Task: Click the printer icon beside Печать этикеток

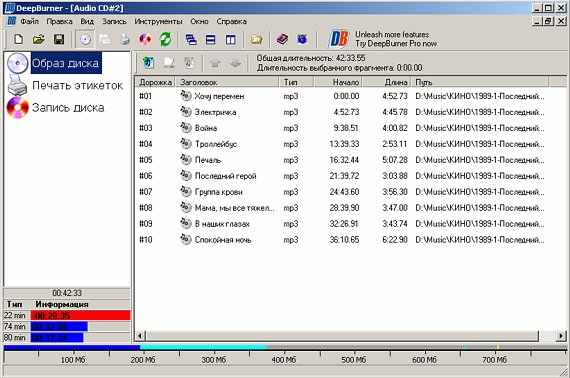Action: coord(17,85)
